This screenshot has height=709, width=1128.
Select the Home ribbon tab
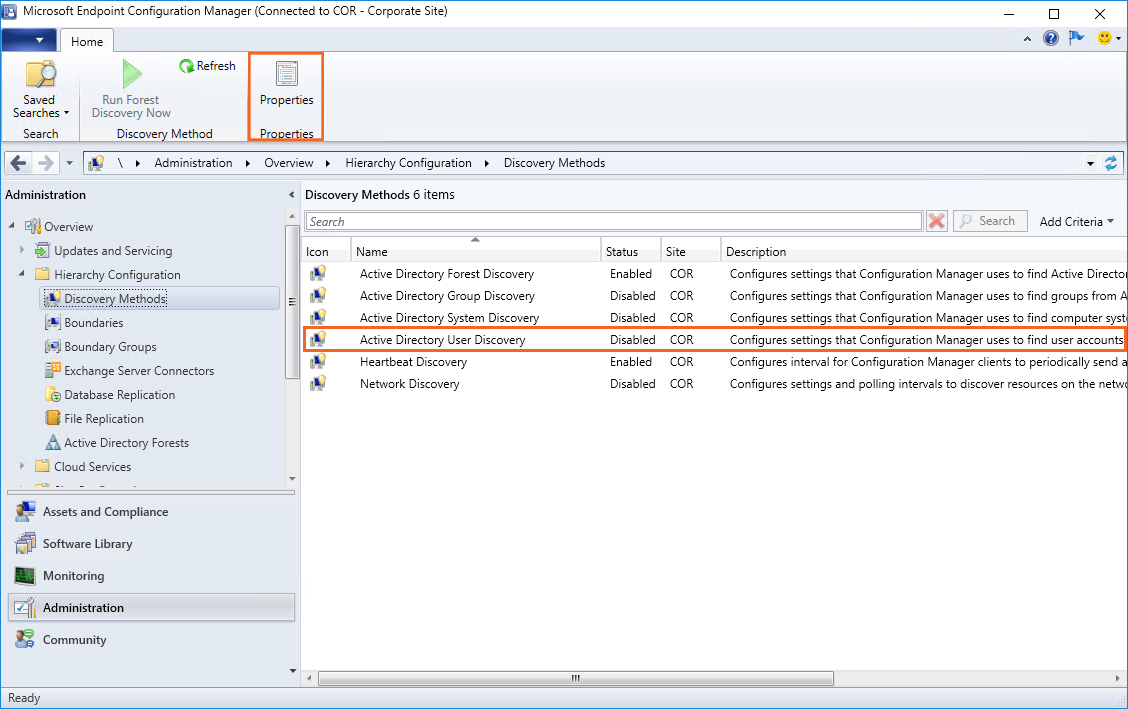point(87,41)
